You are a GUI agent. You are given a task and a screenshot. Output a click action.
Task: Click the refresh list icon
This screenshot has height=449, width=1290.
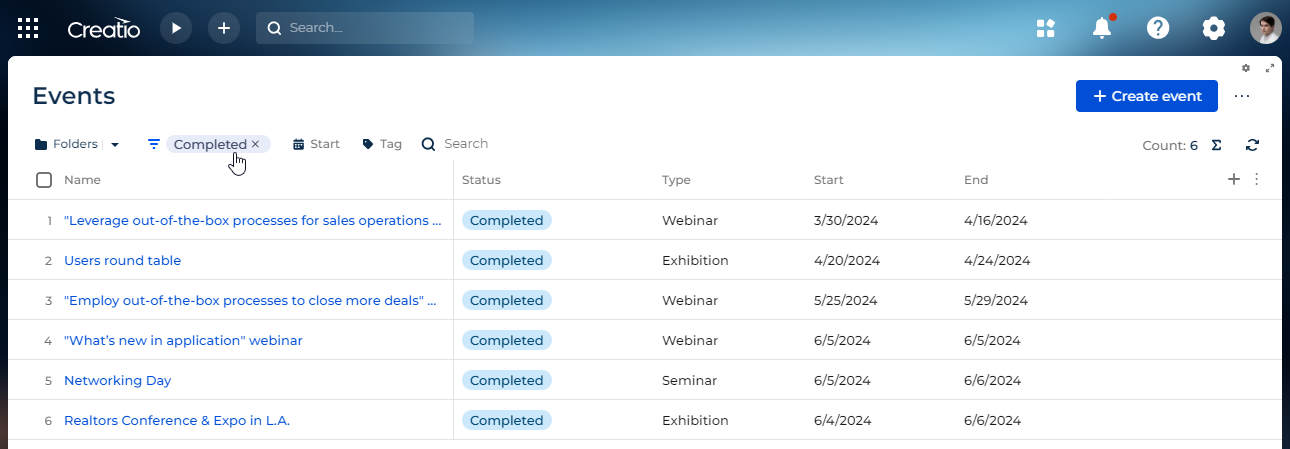[x=1252, y=145]
